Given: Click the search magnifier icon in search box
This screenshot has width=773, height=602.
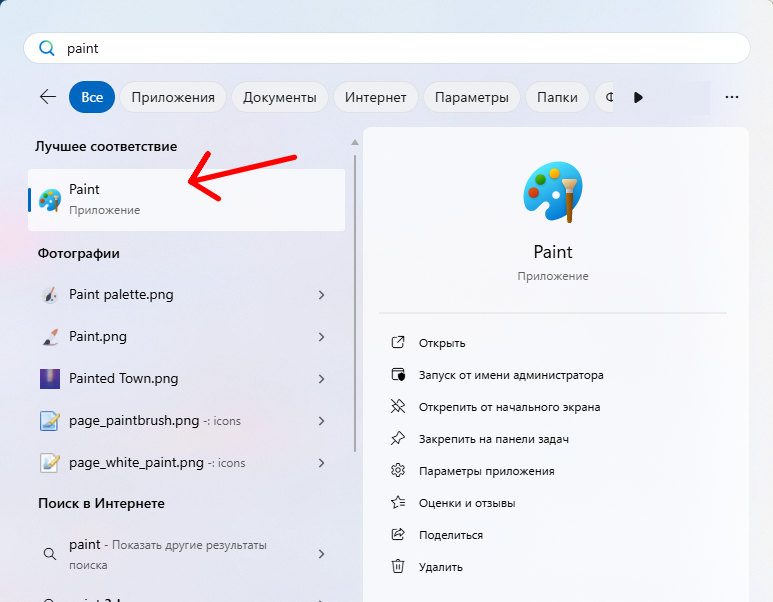Looking at the screenshot, I should [46, 48].
